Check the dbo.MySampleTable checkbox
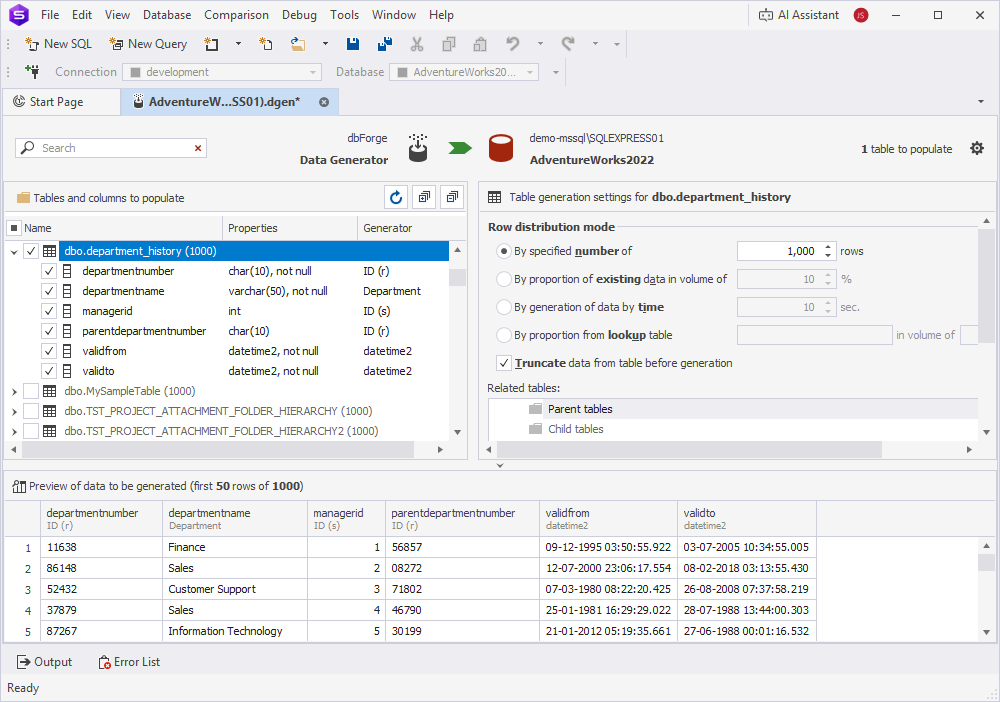1000x702 pixels. pos(31,391)
